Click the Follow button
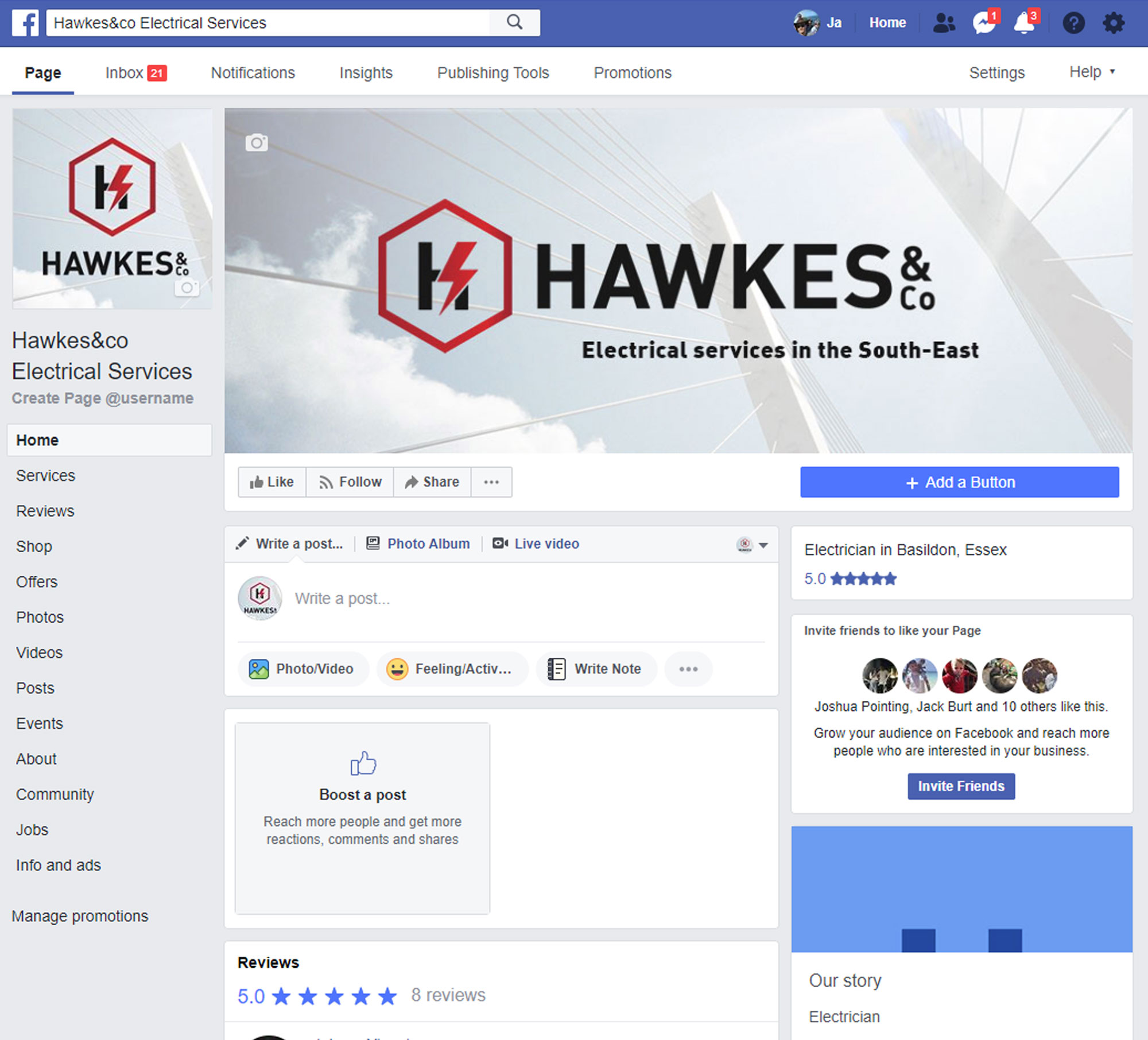The image size is (1148, 1040). pyautogui.click(x=350, y=482)
